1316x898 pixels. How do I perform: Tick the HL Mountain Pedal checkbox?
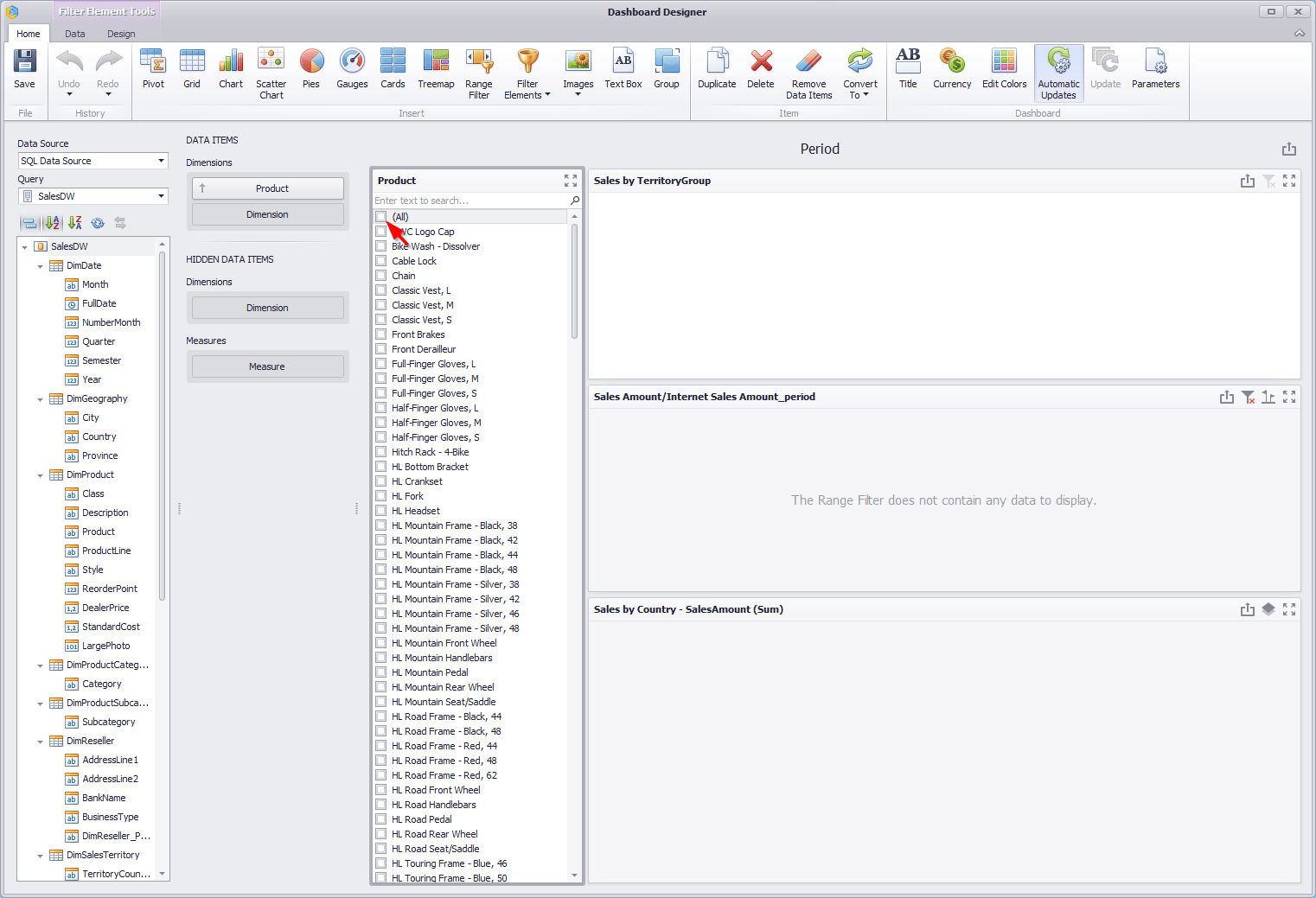coord(381,672)
